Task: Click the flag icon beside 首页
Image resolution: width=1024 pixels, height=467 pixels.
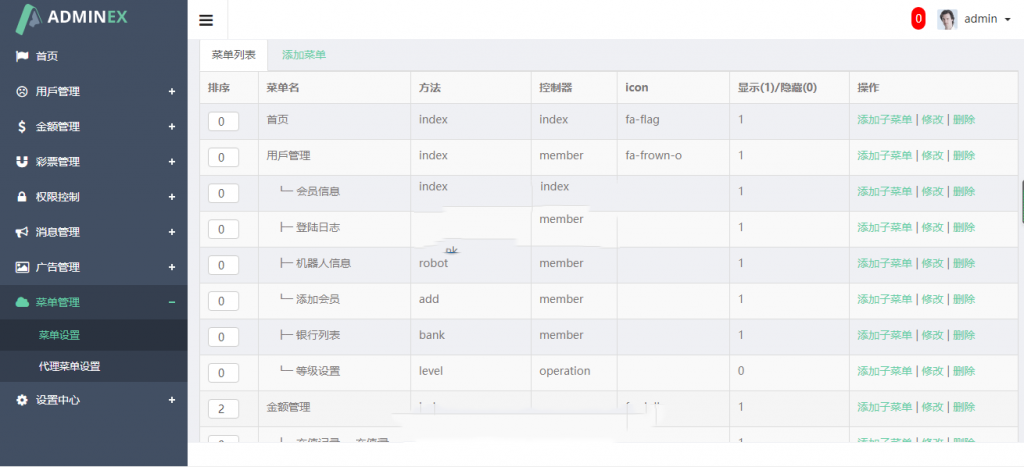Action: 21,56
